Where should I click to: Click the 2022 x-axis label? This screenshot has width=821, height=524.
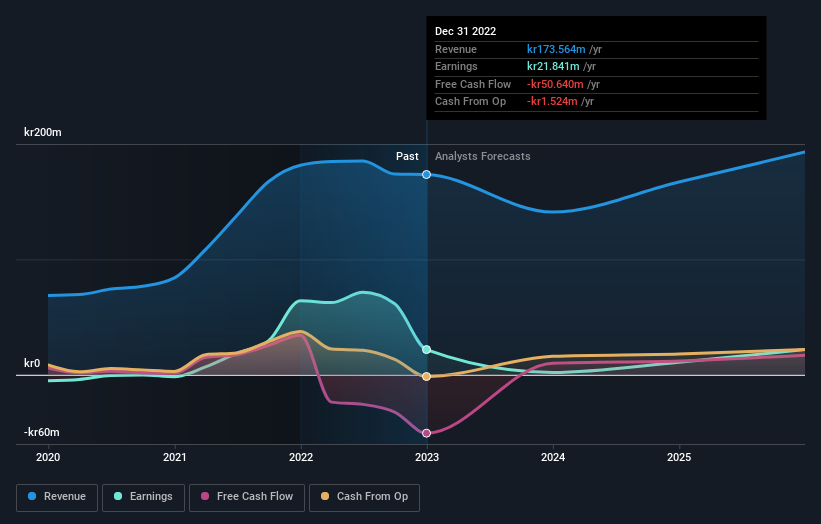(x=301, y=457)
